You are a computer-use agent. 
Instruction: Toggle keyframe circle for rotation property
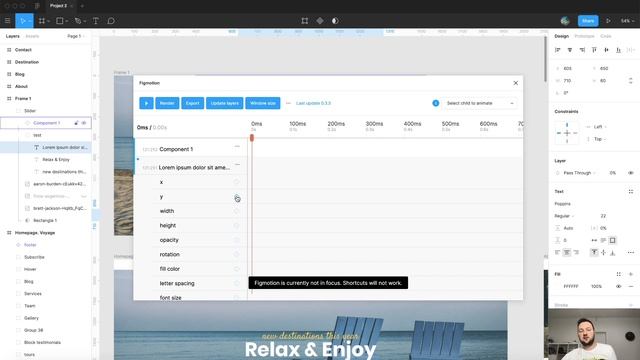(236, 254)
